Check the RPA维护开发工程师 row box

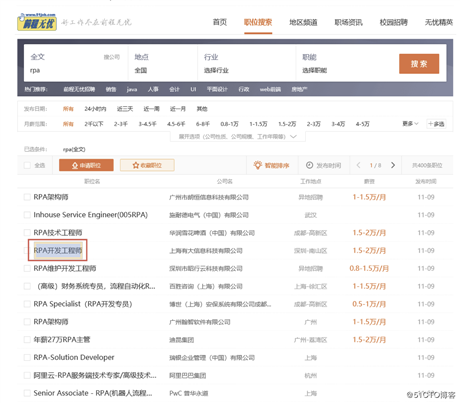pos(27,268)
